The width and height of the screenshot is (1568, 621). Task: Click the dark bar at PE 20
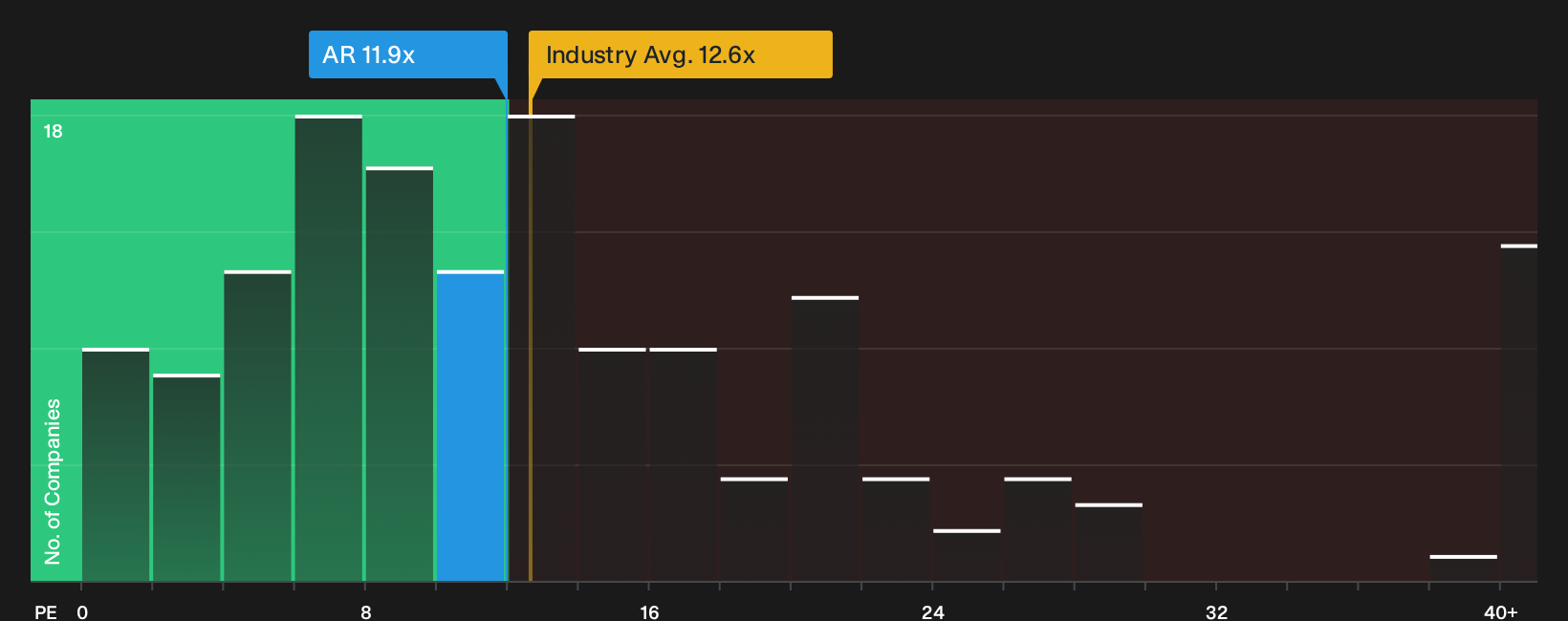[825, 439]
